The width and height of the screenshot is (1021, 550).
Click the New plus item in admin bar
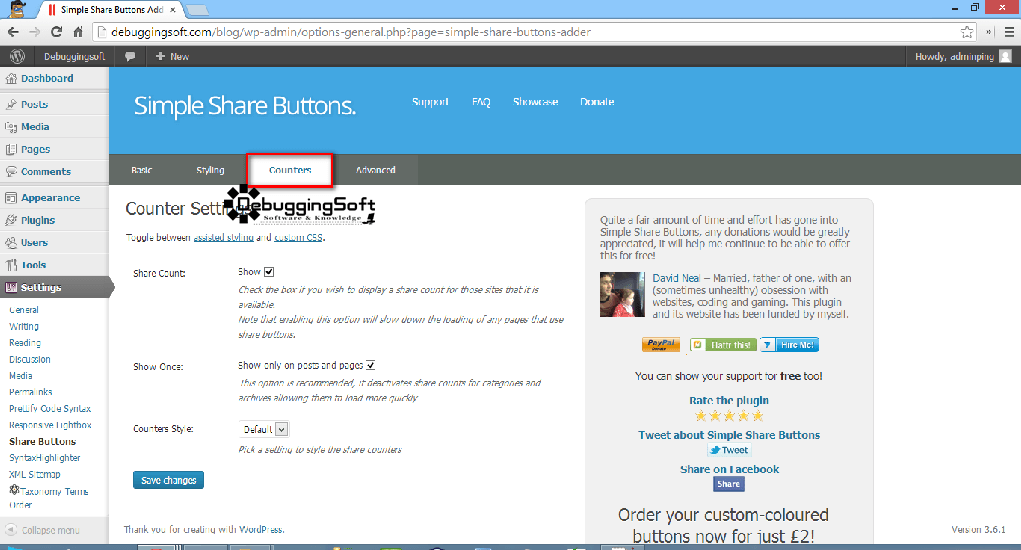click(x=172, y=57)
